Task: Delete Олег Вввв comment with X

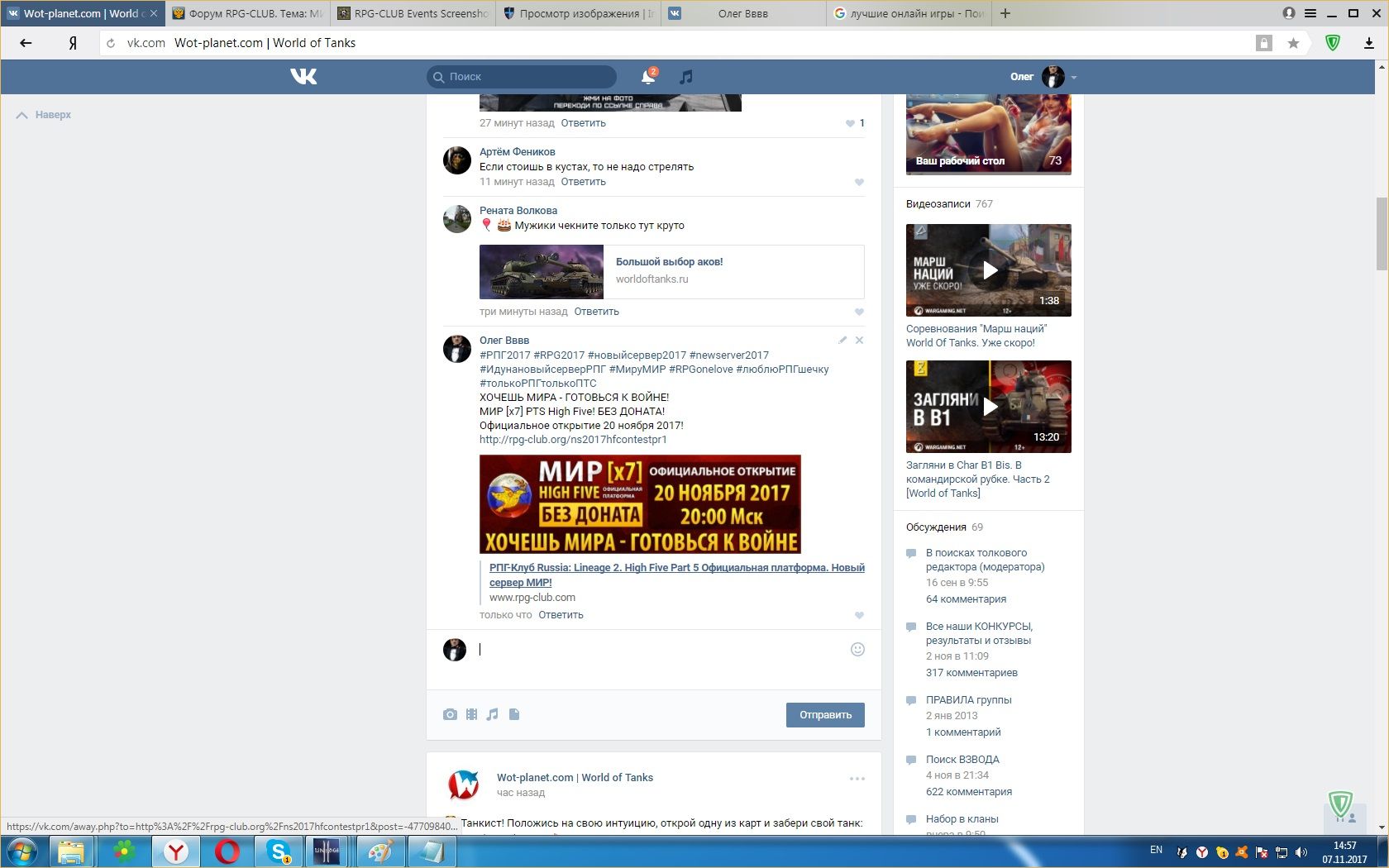Action: [x=859, y=340]
